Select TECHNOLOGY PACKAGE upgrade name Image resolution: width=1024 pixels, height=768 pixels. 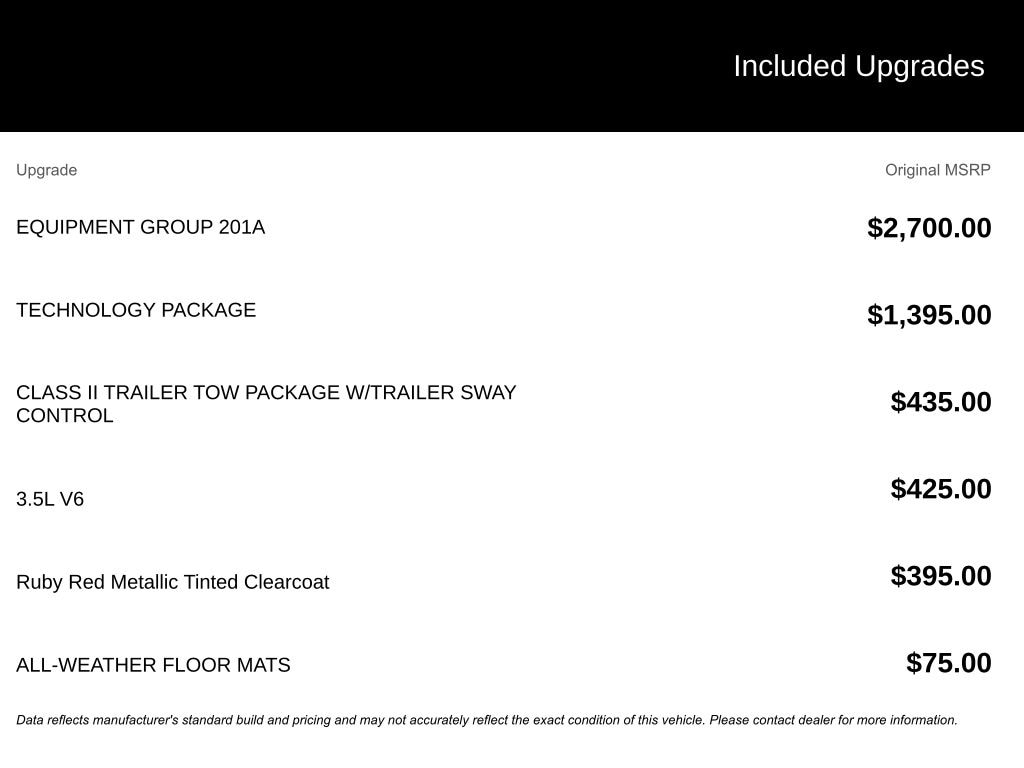[136, 310]
